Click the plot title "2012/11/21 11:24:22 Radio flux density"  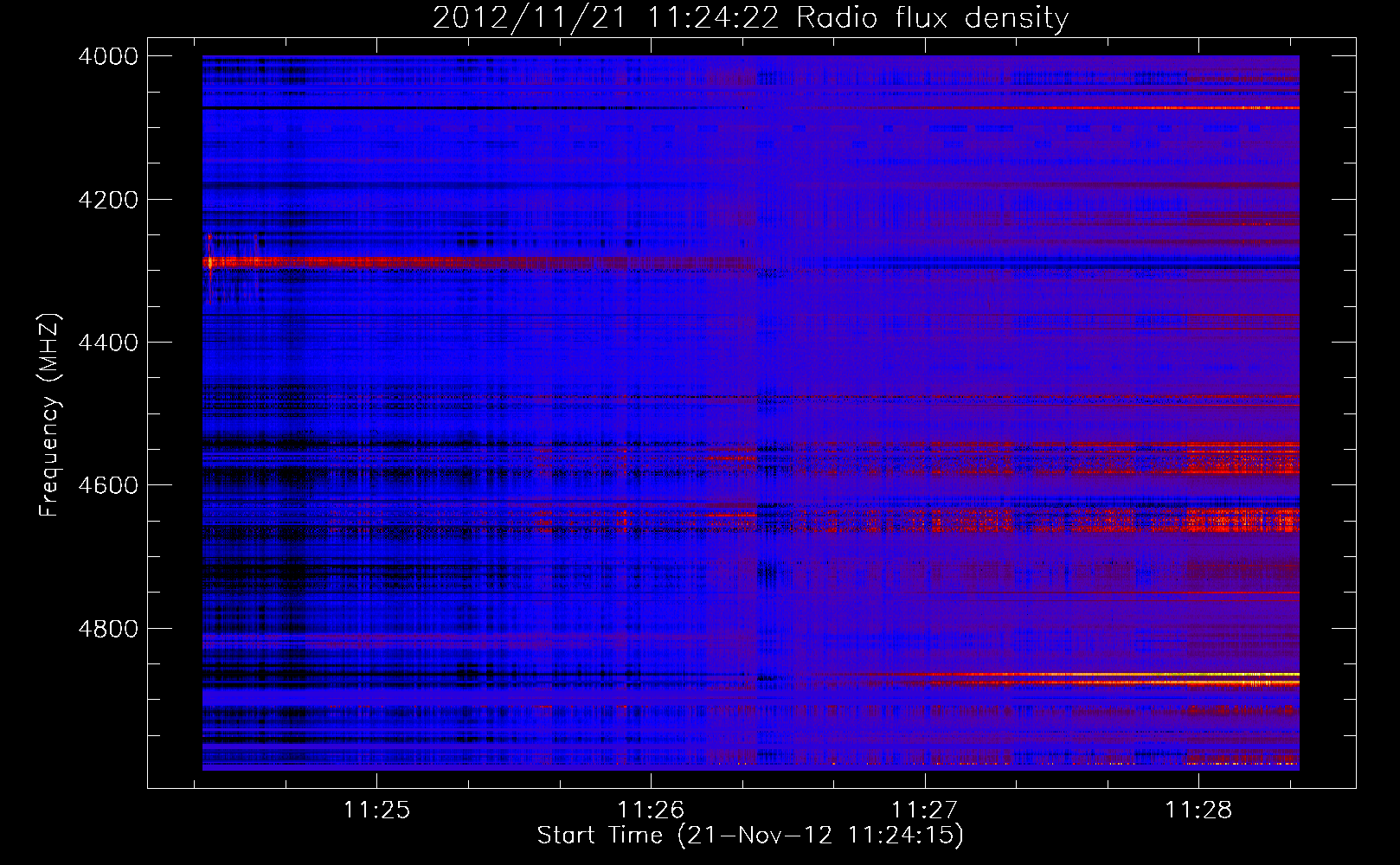point(750,18)
